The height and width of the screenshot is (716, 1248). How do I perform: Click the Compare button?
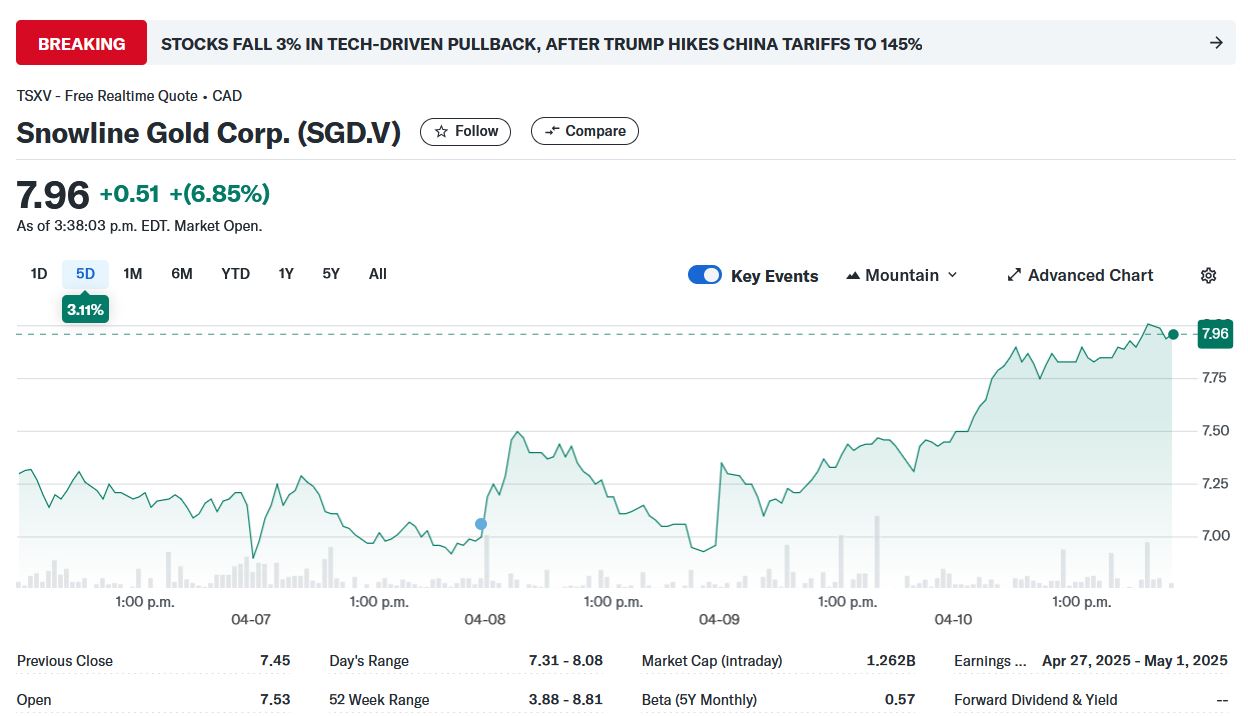585,131
